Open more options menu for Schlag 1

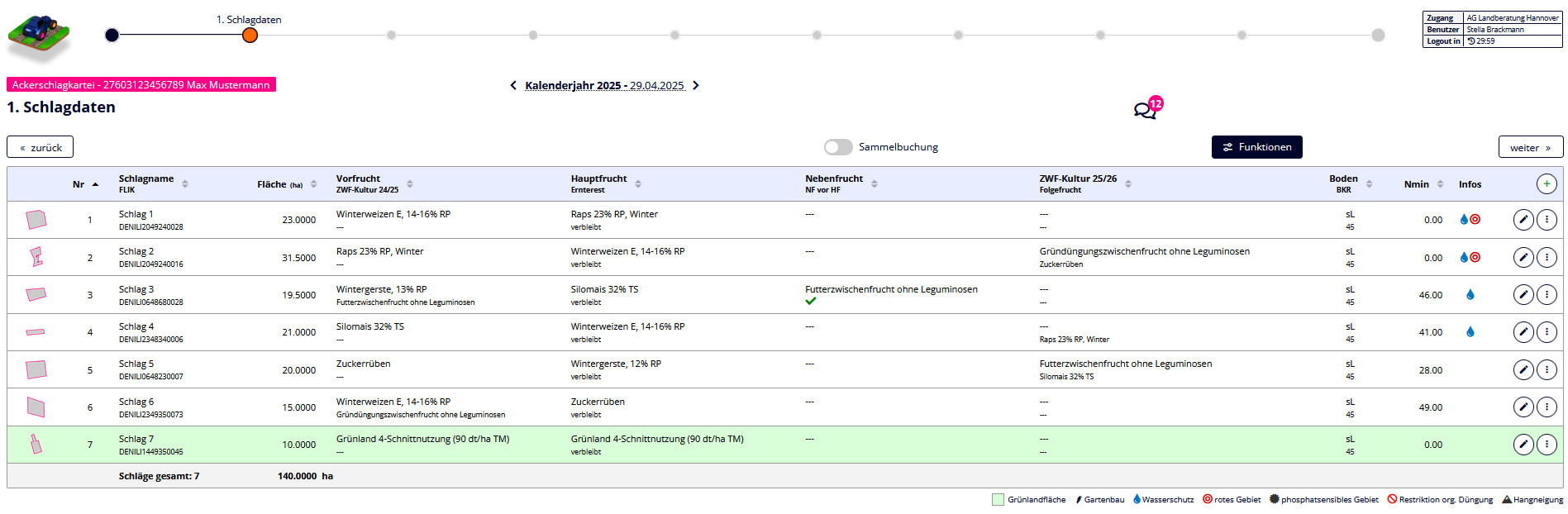click(1547, 220)
